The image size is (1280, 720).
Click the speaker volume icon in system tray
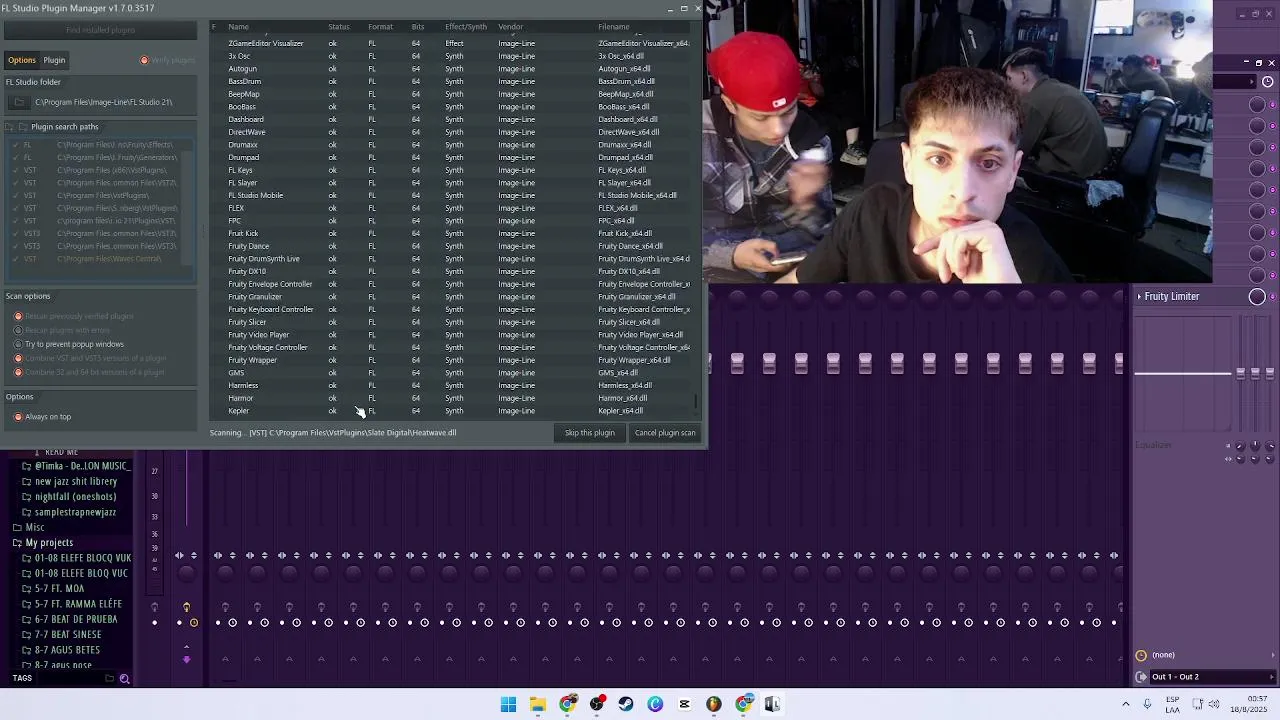click(x=1215, y=704)
